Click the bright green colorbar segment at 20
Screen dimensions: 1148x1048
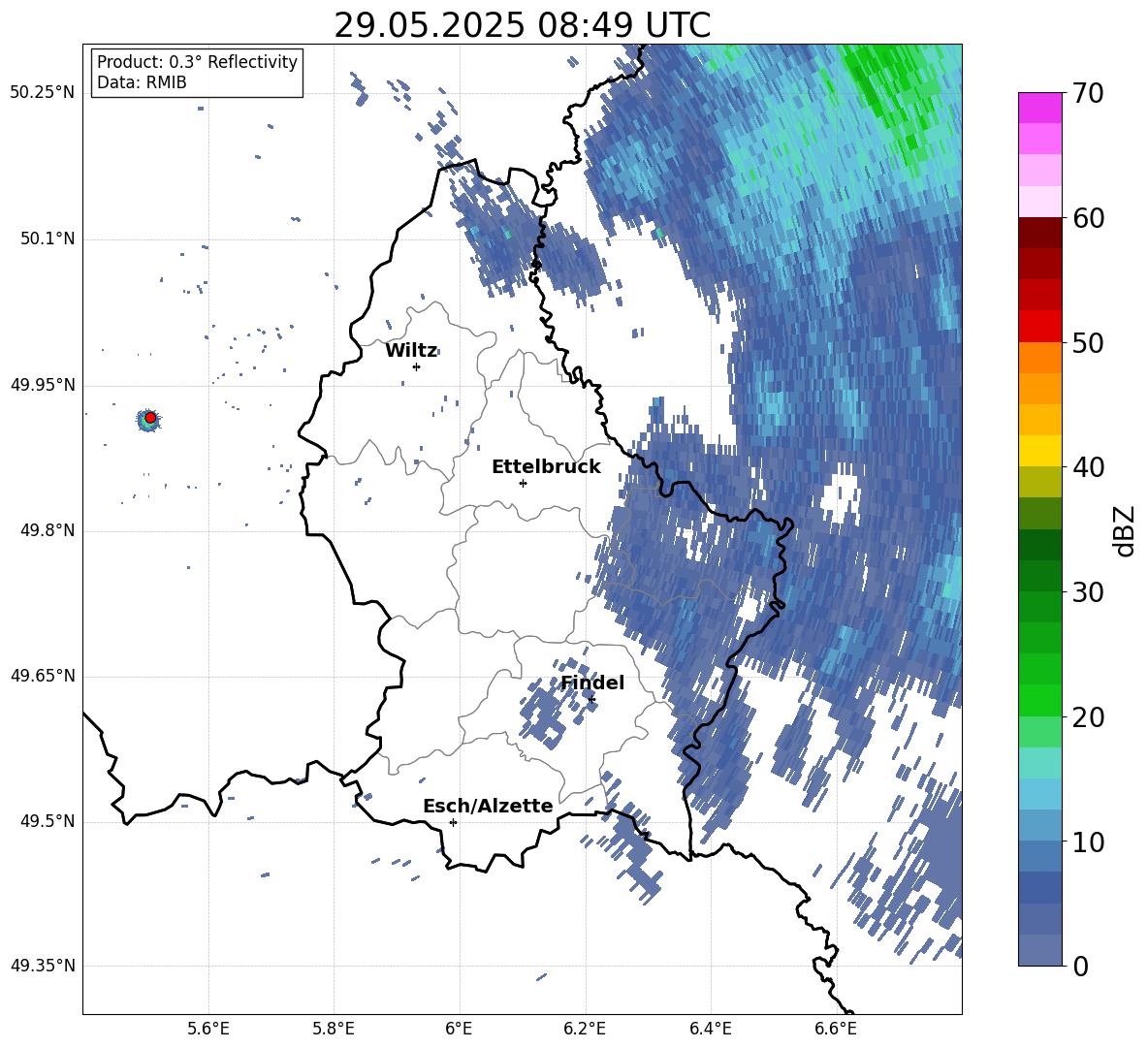pyautogui.click(x=1039, y=700)
